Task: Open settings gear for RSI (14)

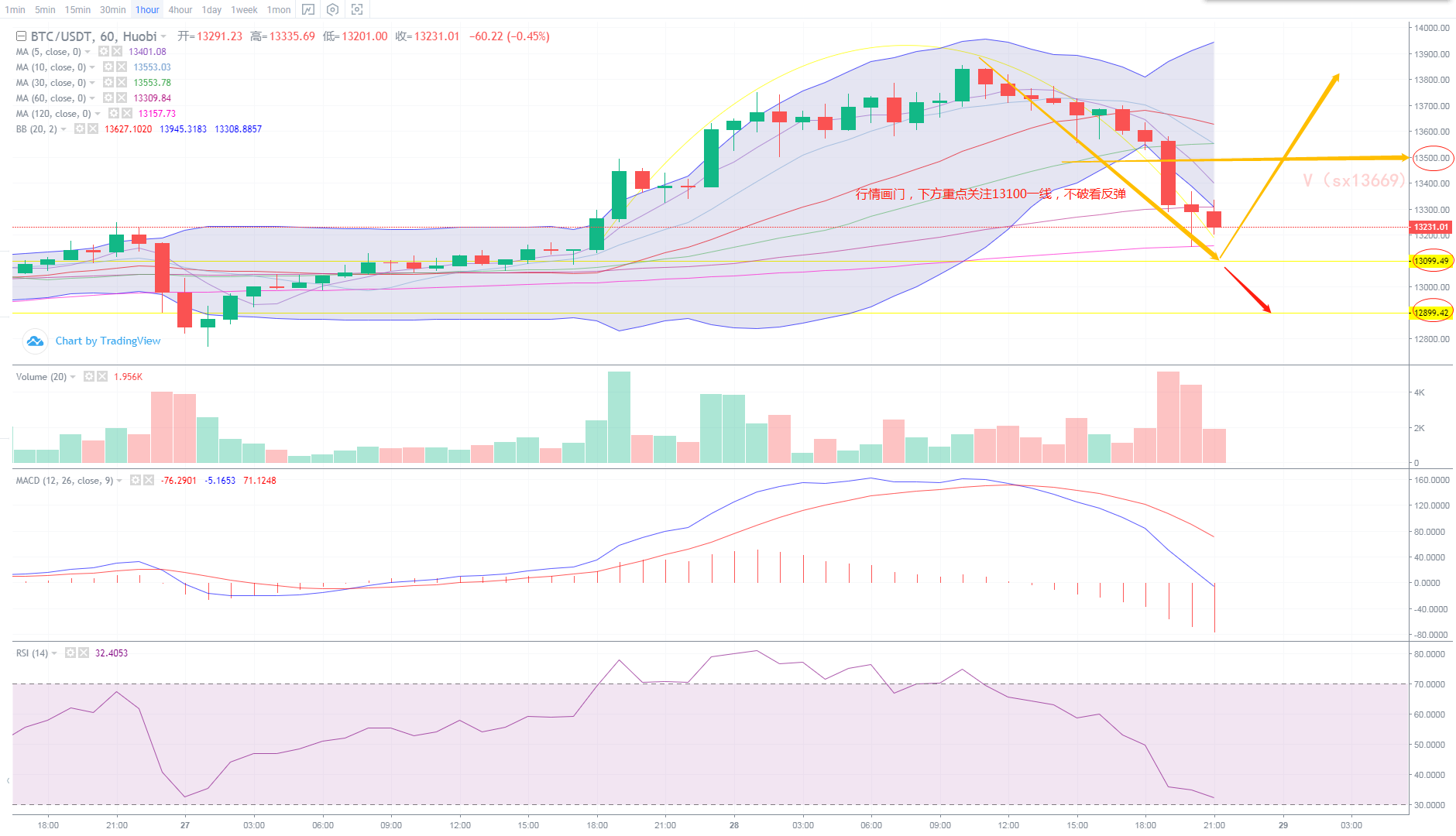Action: tap(70, 653)
